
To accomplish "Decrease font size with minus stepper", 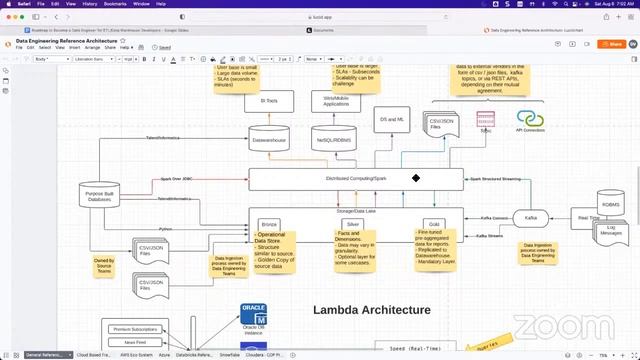I will (119, 59).
